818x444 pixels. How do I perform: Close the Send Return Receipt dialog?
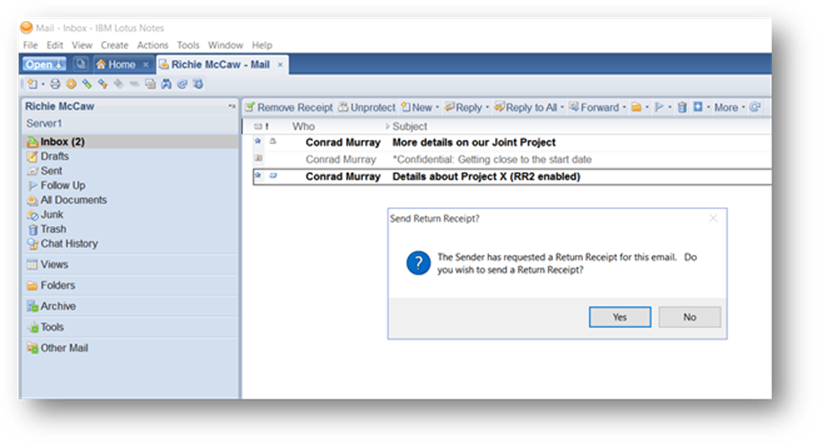(x=713, y=218)
